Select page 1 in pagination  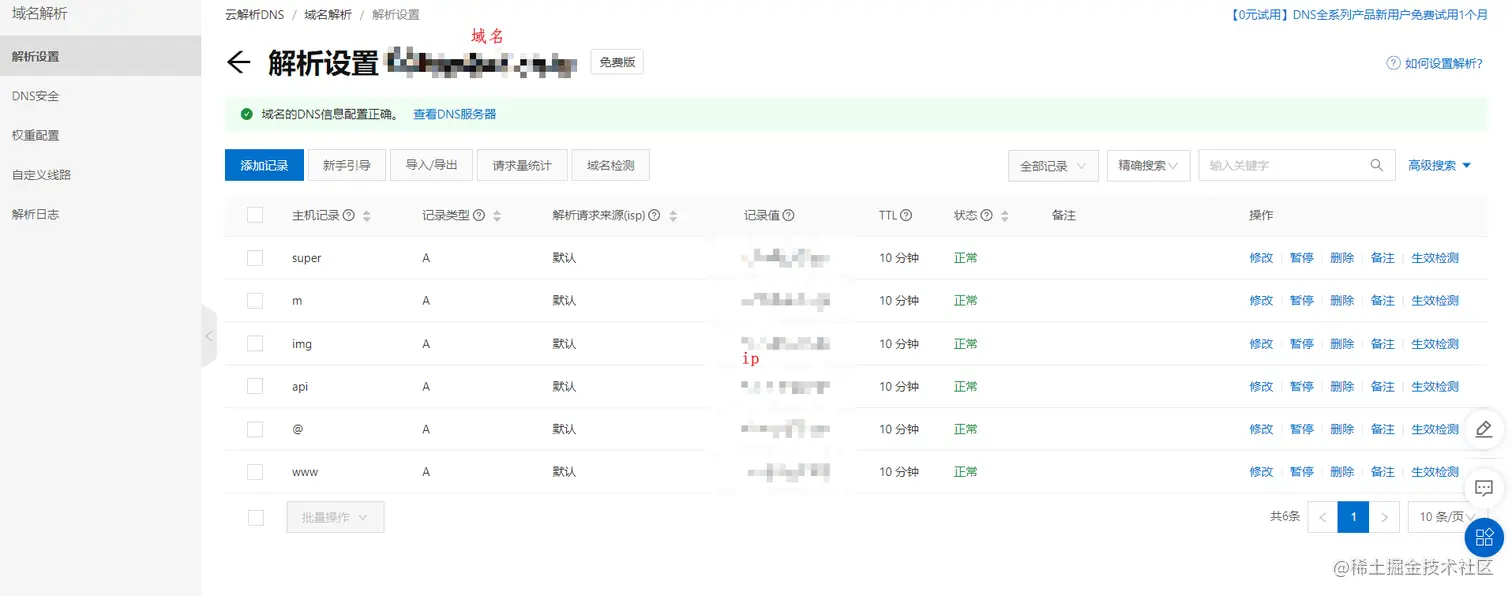(x=1353, y=517)
